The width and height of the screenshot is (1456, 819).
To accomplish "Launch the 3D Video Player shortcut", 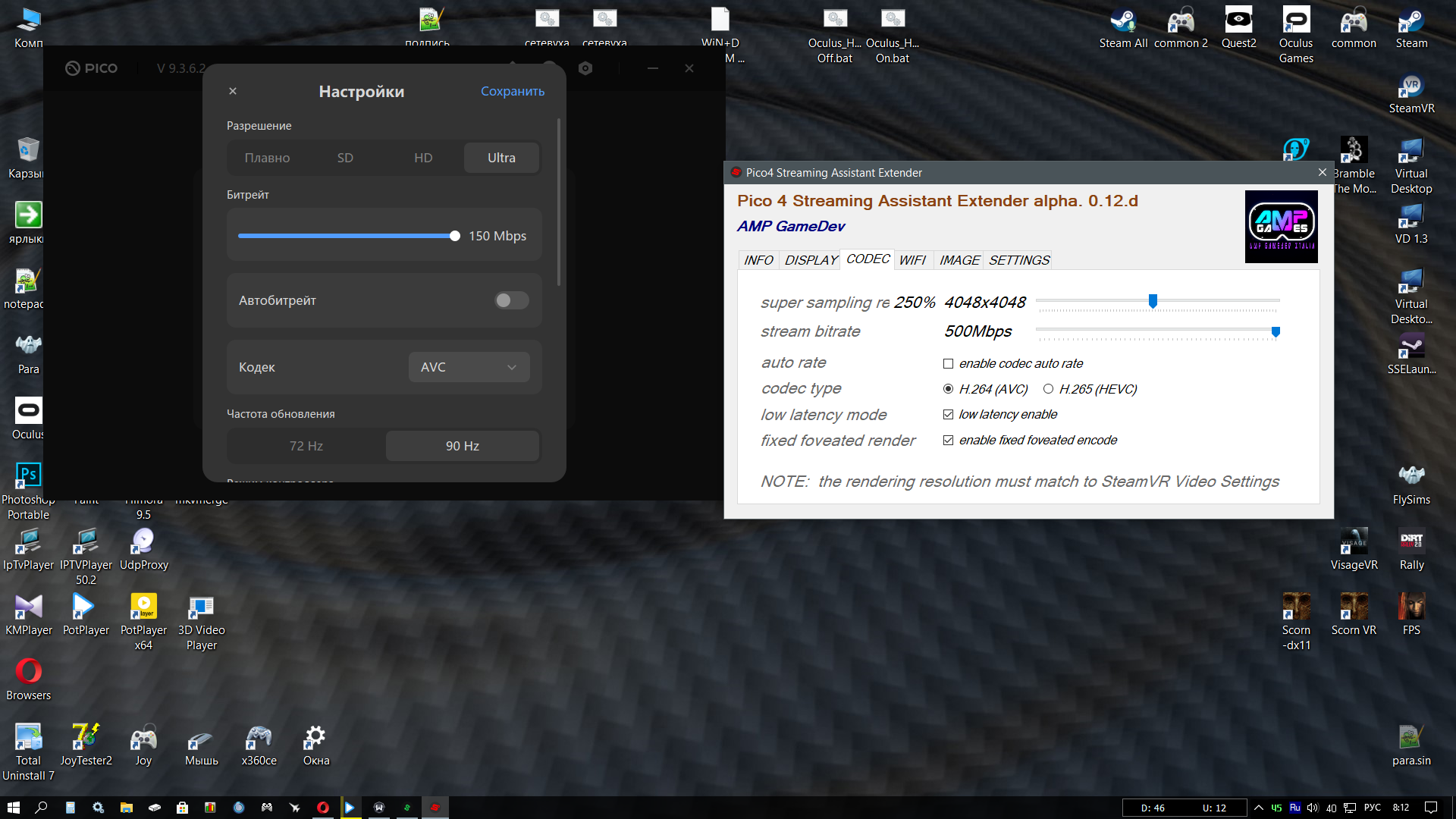I will click(x=201, y=623).
